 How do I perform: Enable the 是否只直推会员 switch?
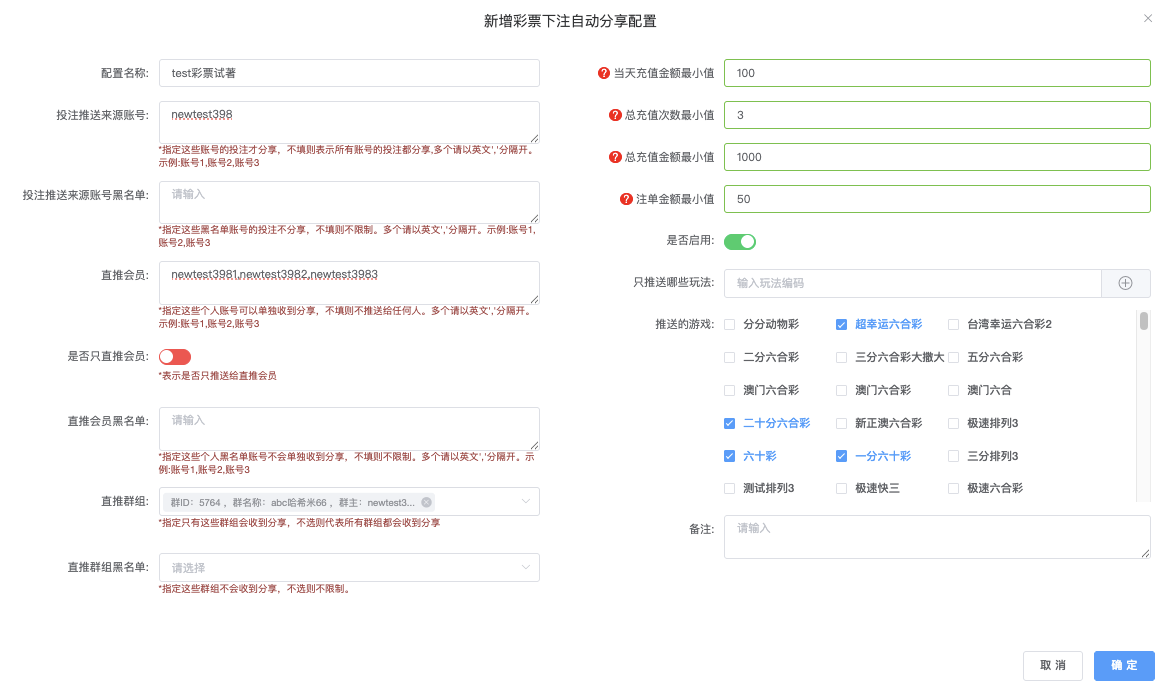[x=175, y=357]
